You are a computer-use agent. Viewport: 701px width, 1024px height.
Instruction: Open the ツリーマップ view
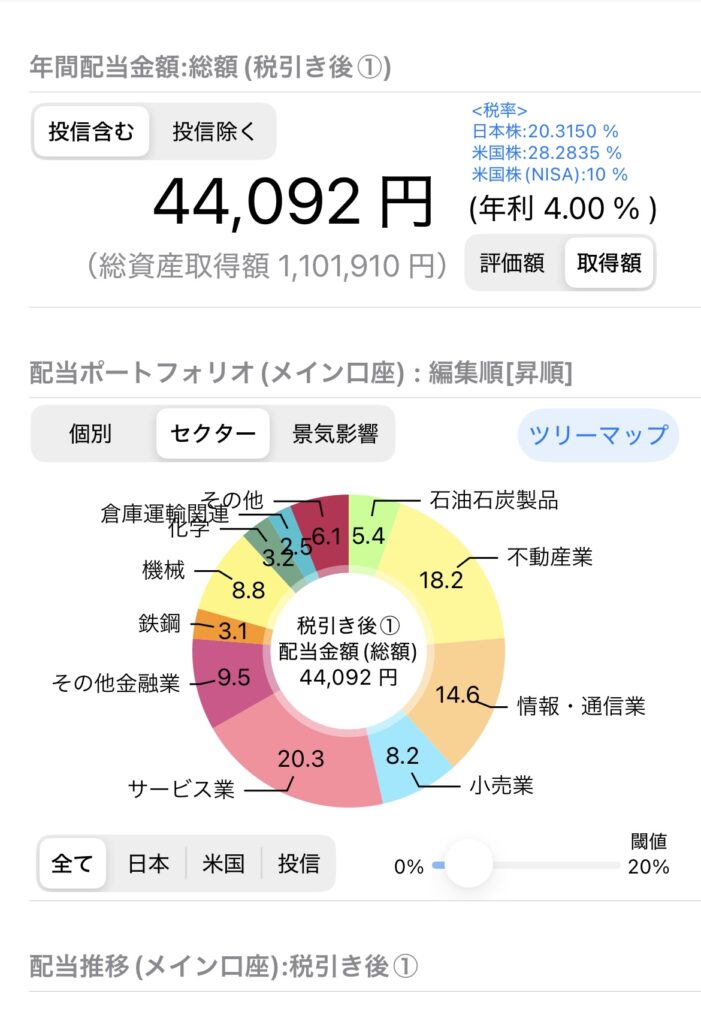coord(598,435)
